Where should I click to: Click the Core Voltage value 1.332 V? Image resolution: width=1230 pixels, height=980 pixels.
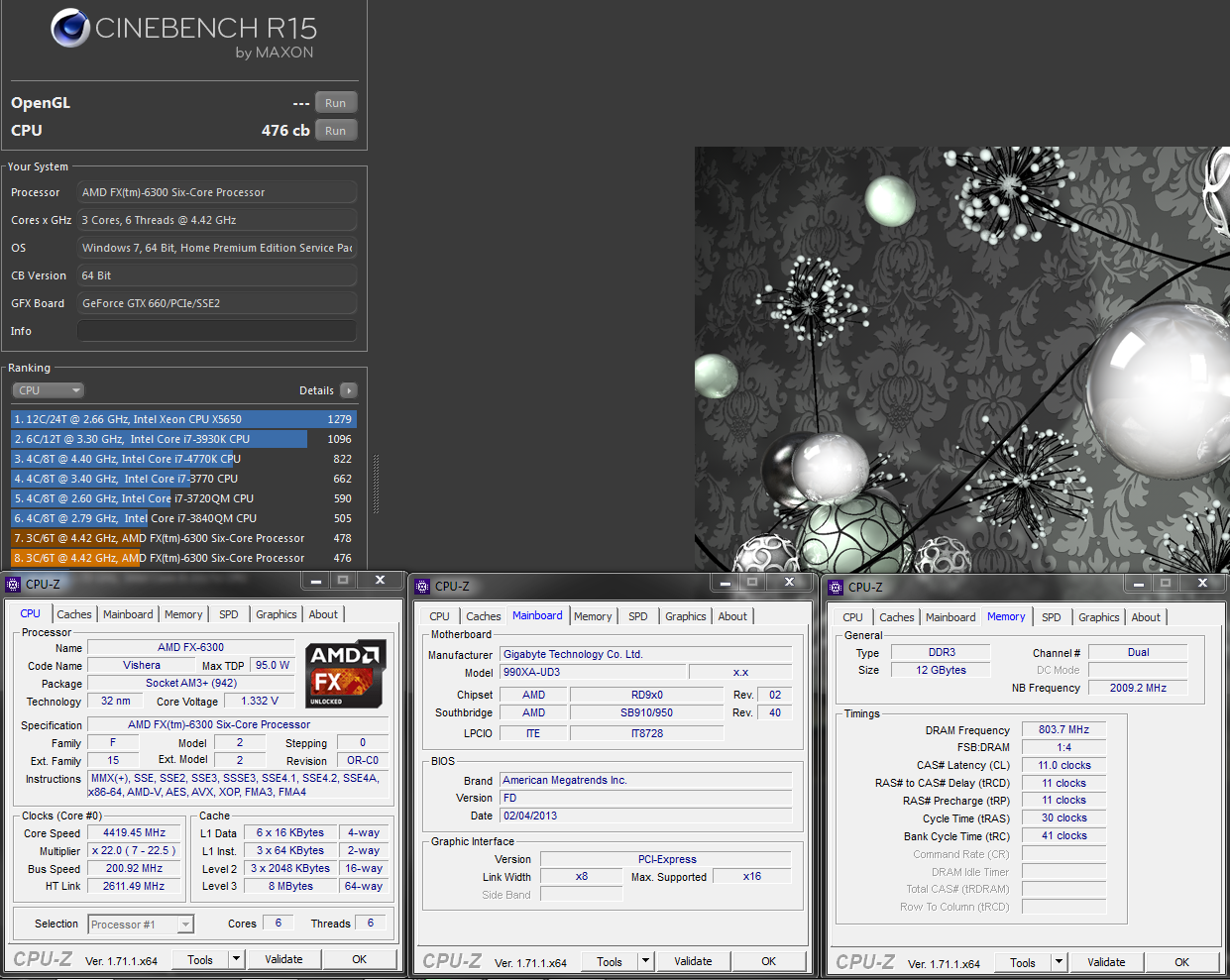click(260, 701)
